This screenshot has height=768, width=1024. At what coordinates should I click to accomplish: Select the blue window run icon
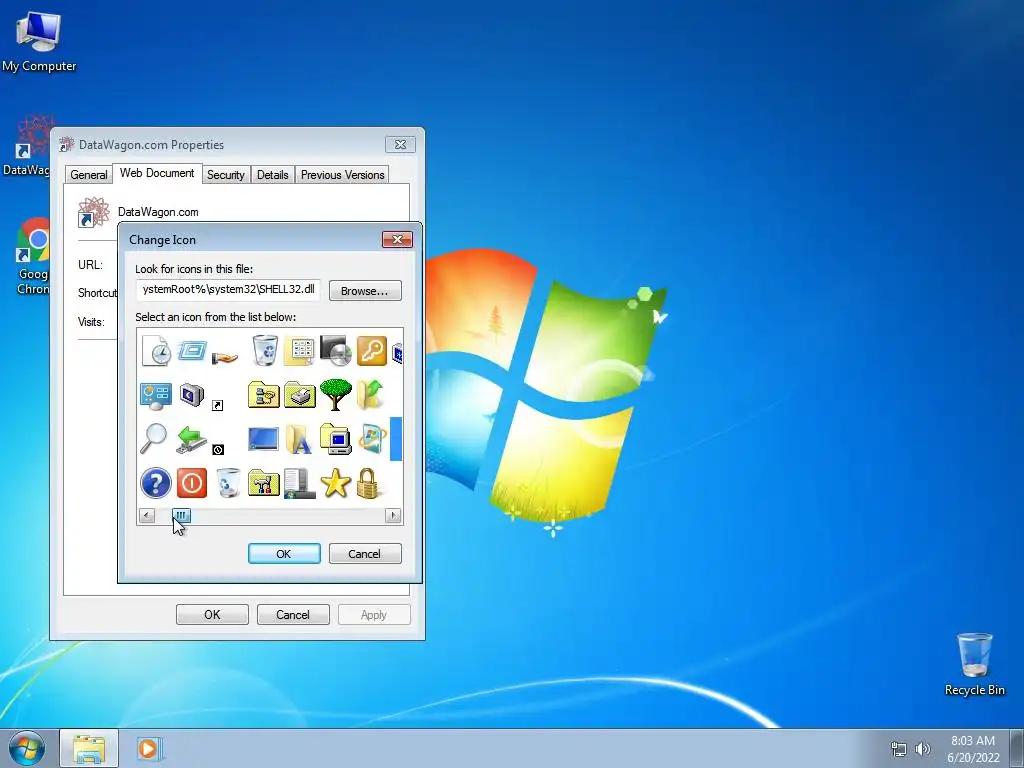tap(192, 351)
